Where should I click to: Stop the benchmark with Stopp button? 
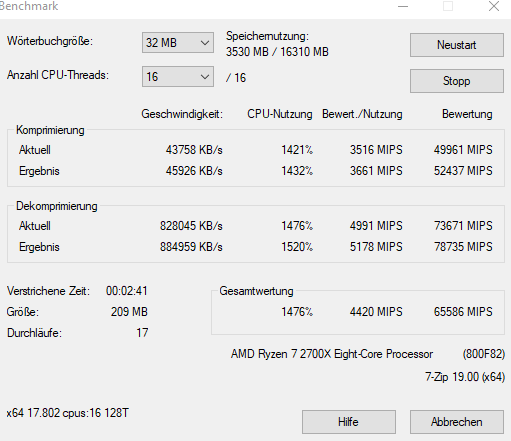click(457, 81)
